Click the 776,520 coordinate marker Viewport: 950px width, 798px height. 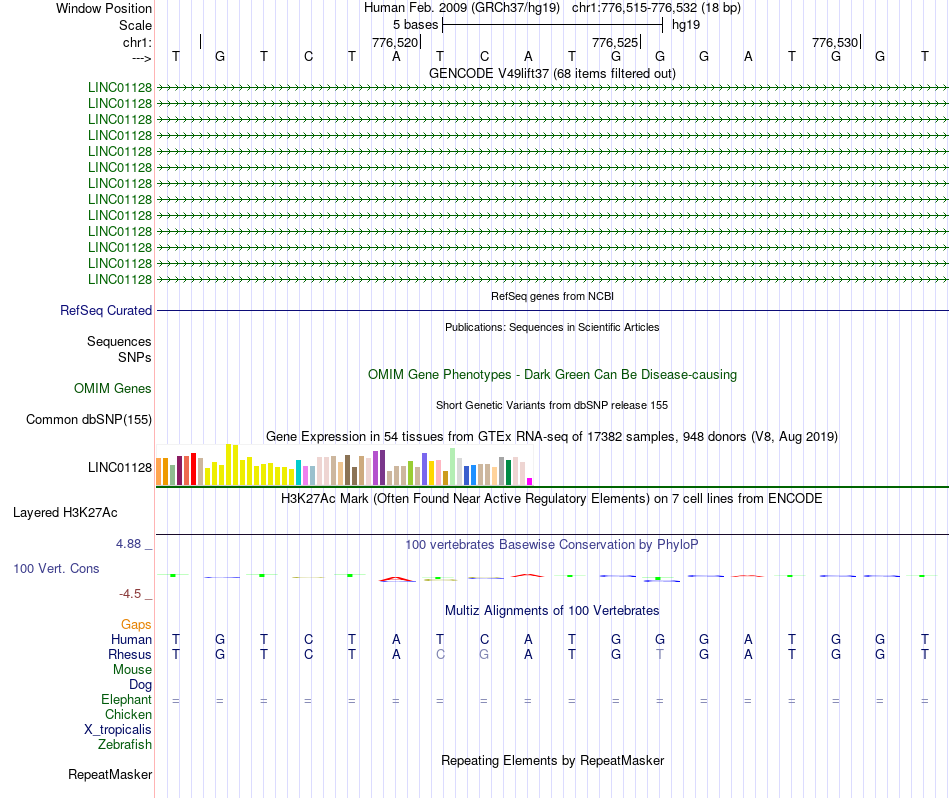pos(395,42)
